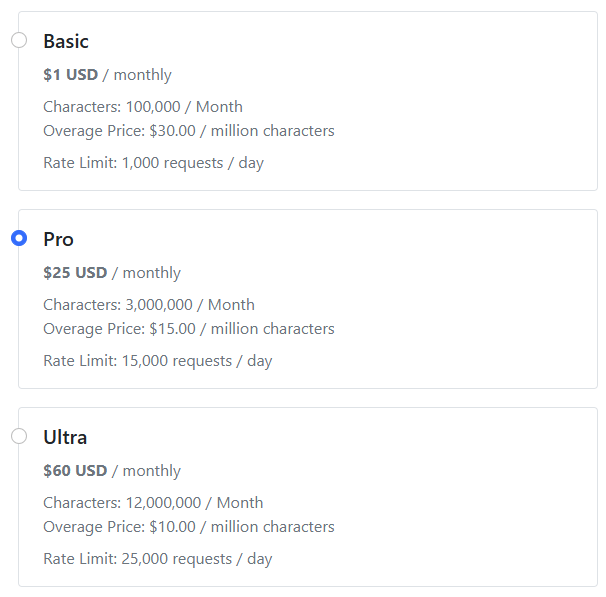Click the 15,000 requests per day limit
This screenshot has width=606, height=597.
pos(157,361)
